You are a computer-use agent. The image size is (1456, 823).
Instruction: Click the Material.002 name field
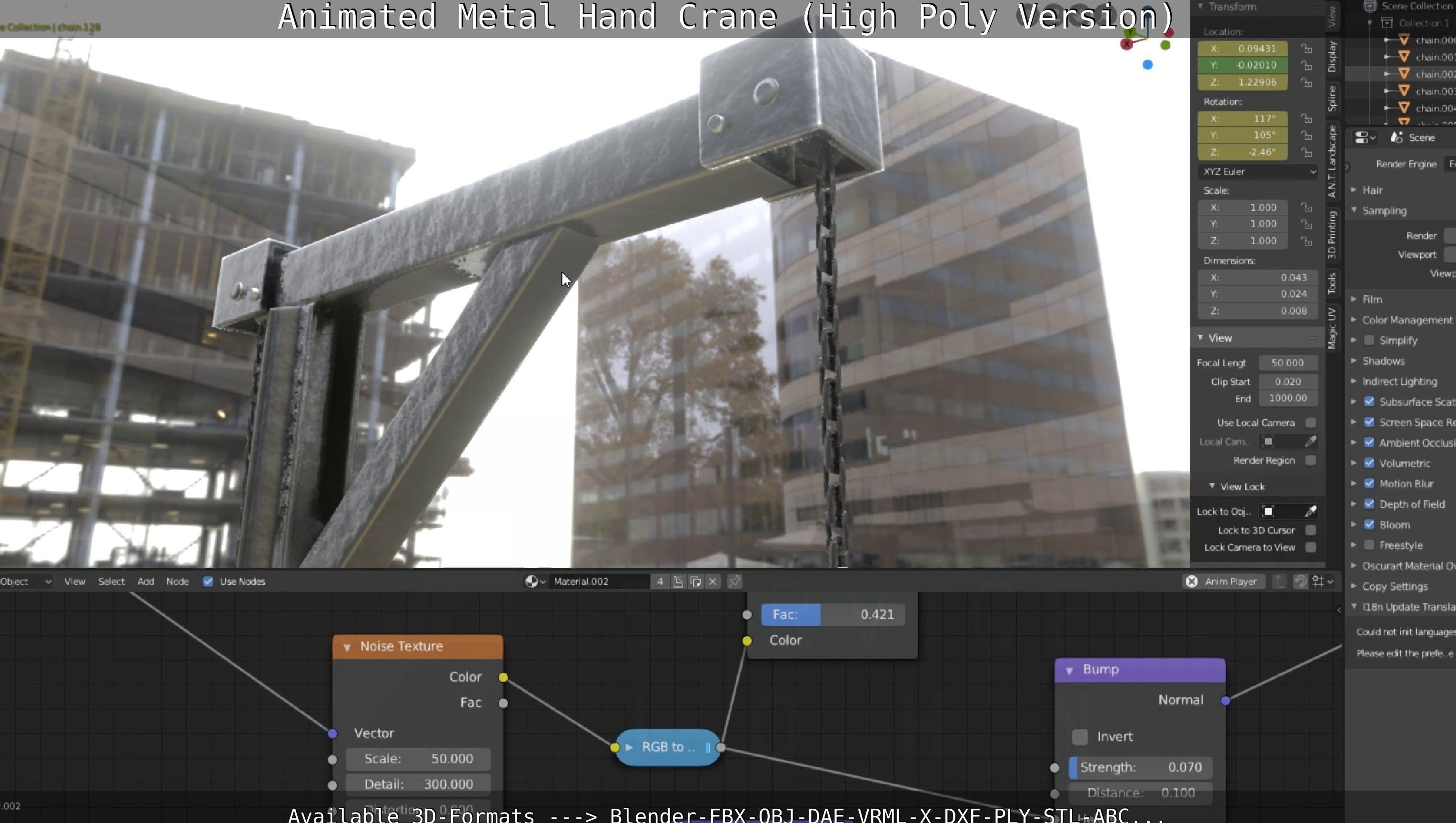[x=599, y=581]
